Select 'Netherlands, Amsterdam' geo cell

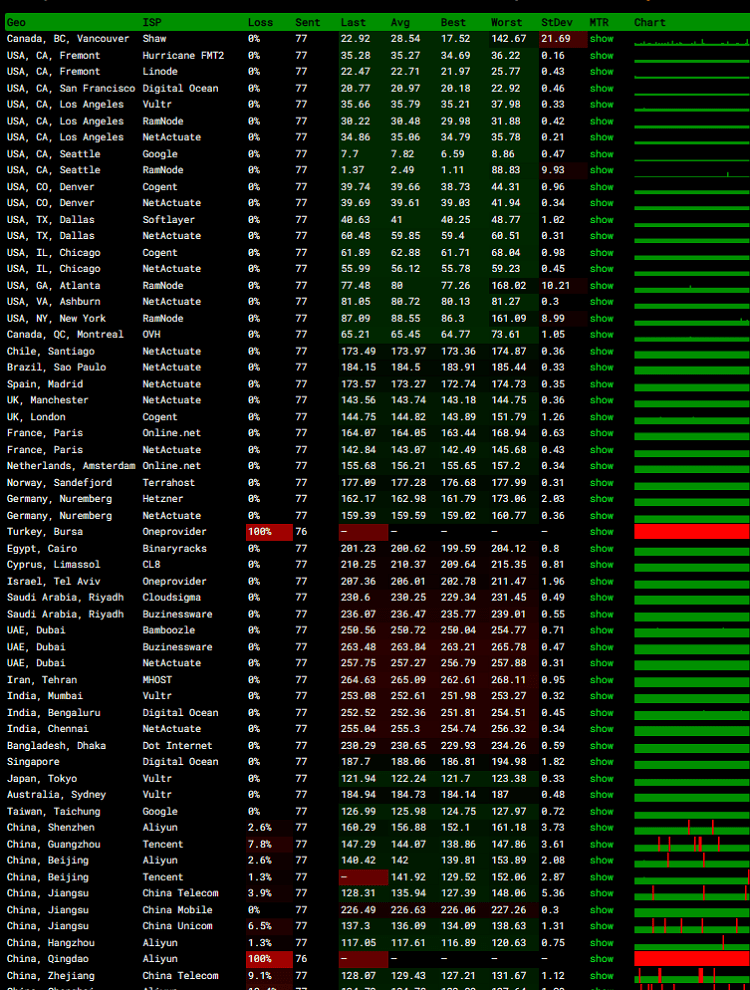(x=71, y=466)
